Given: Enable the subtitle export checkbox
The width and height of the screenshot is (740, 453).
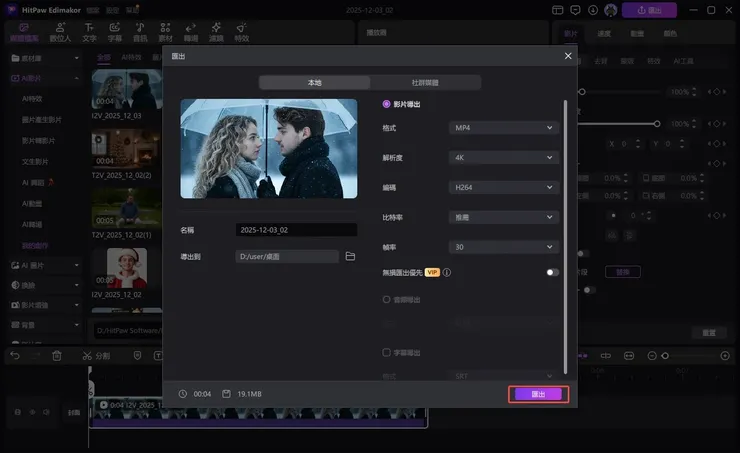Looking at the screenshot, I should point(387,352).
